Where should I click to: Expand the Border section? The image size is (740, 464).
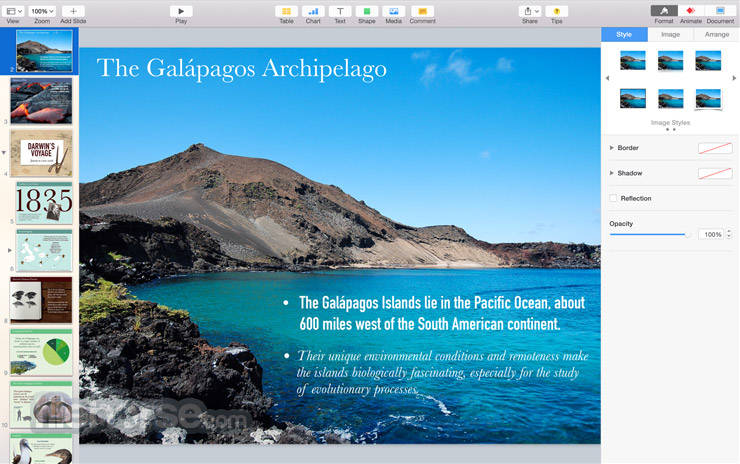[612, 148]
